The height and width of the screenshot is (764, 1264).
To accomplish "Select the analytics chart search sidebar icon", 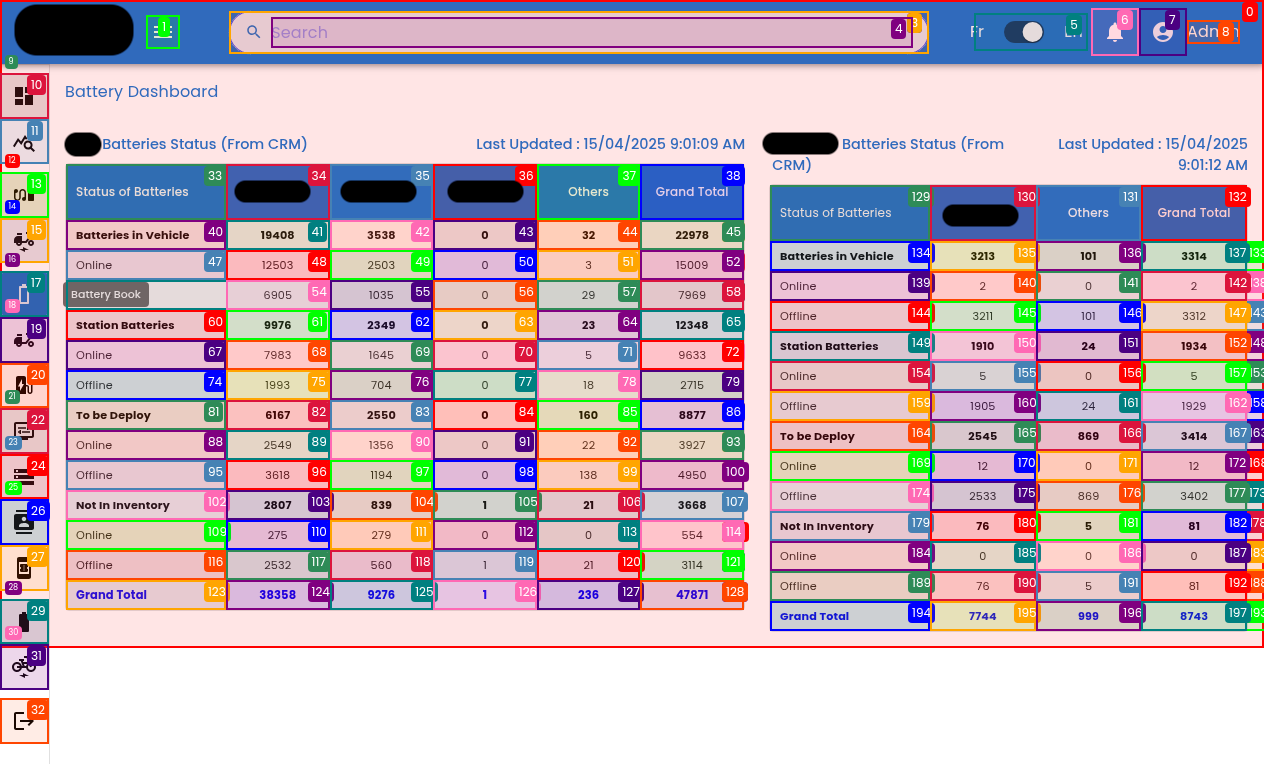I will [x=24, y=143].
